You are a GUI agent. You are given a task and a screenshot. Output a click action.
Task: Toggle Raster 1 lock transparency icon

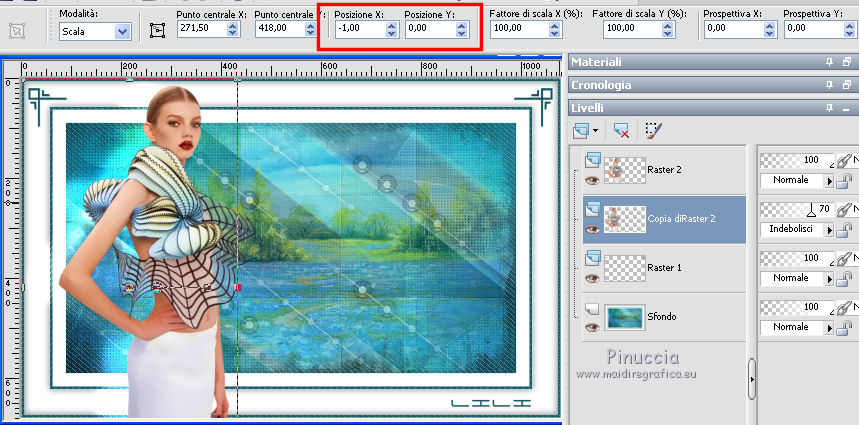pos(845,279)
